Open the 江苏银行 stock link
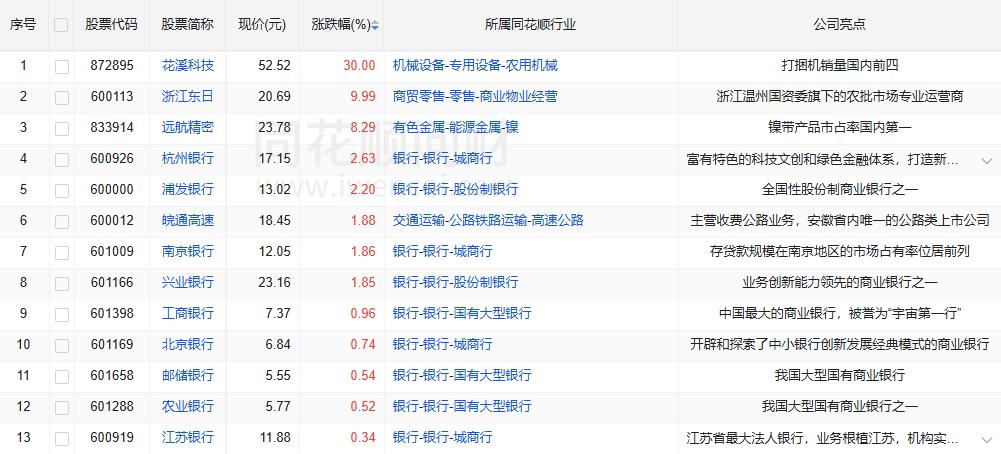The height and width of the screenshot is (454, 1001). coord(188,437)
